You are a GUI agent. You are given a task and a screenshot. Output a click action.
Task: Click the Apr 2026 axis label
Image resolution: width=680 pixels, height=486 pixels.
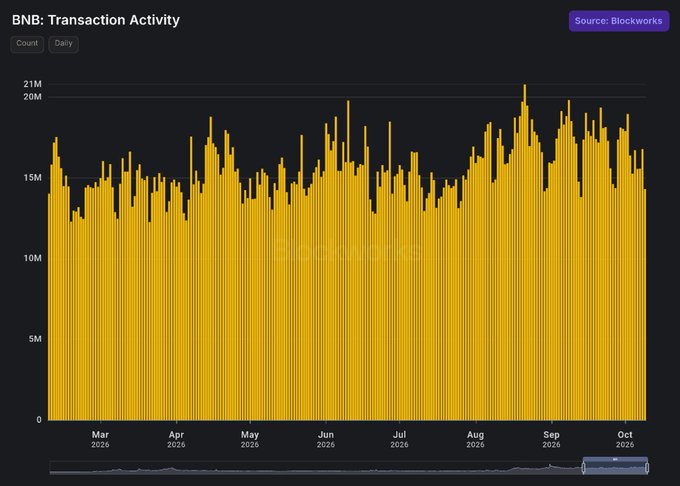click(176, 439)
